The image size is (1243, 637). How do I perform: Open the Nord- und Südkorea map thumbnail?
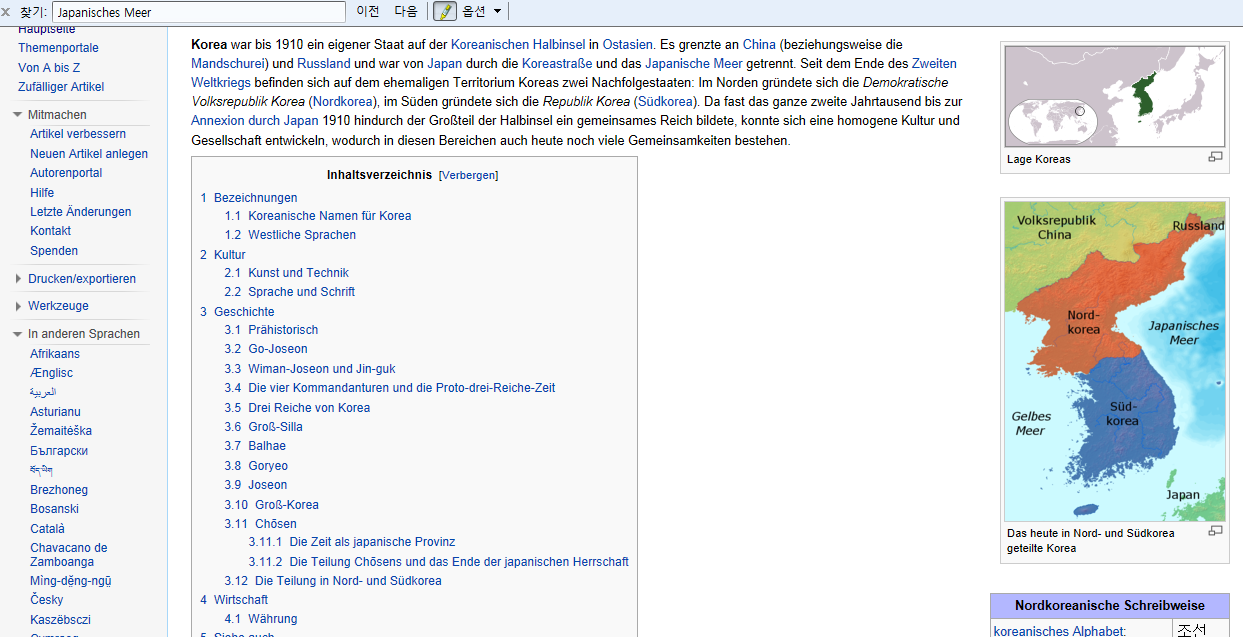[1115, 361]
